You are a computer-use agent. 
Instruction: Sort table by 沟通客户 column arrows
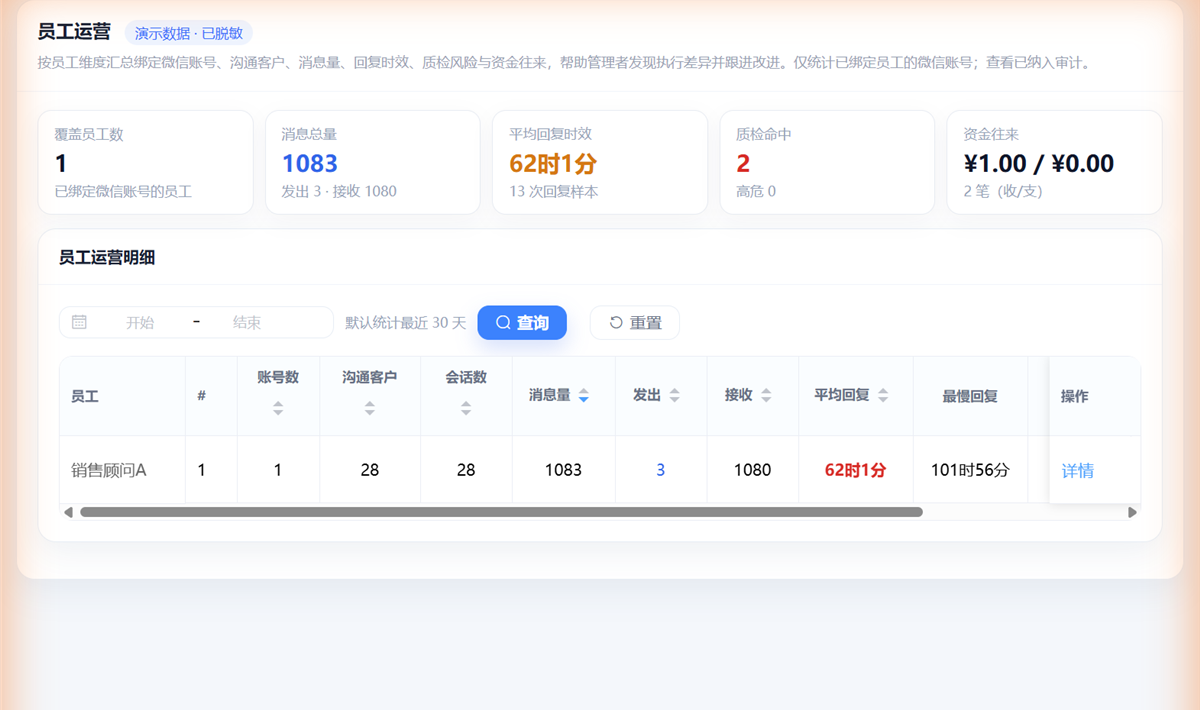[x=370, y=408]
